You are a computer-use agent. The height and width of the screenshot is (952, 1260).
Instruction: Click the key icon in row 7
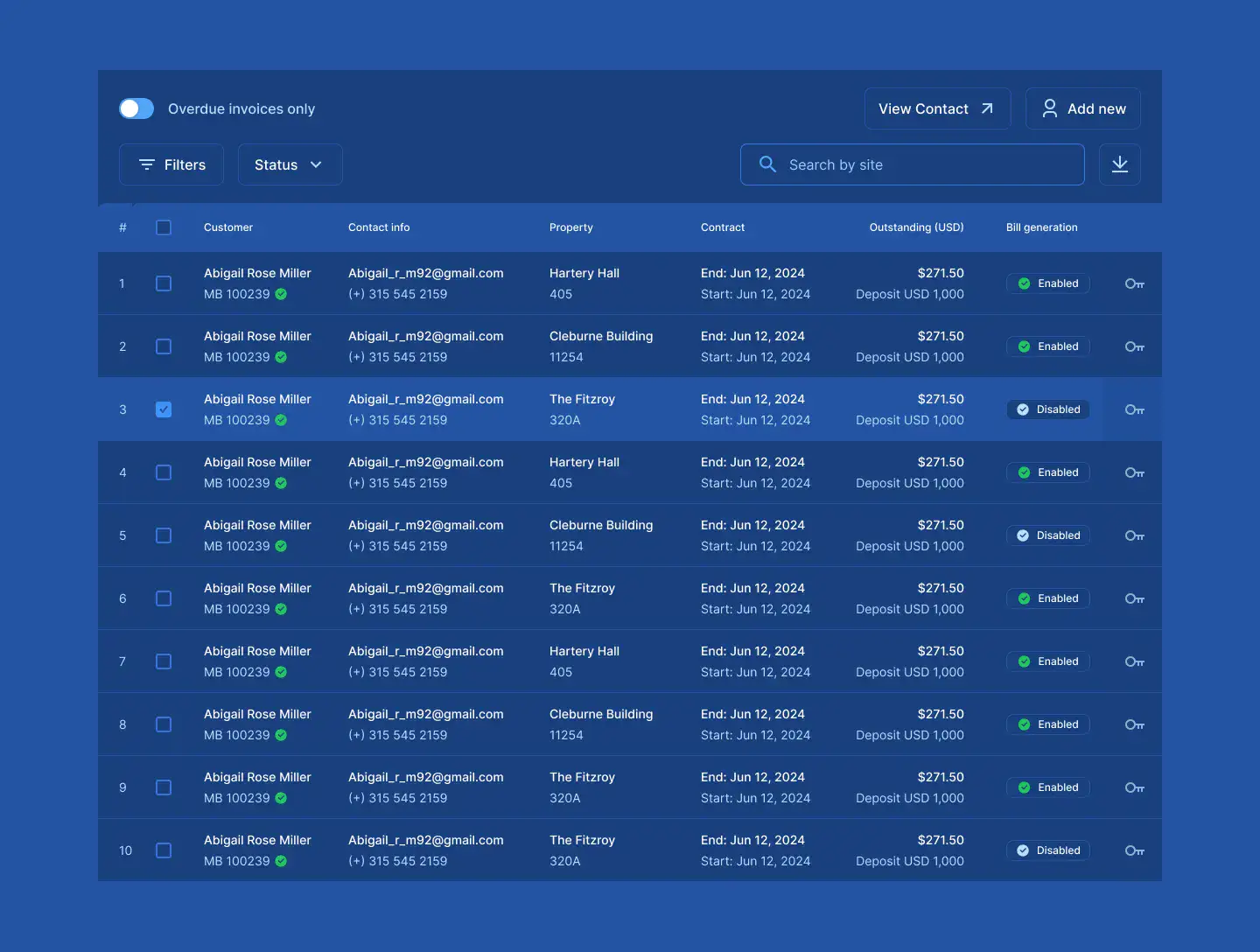[x=1135, y=661]
